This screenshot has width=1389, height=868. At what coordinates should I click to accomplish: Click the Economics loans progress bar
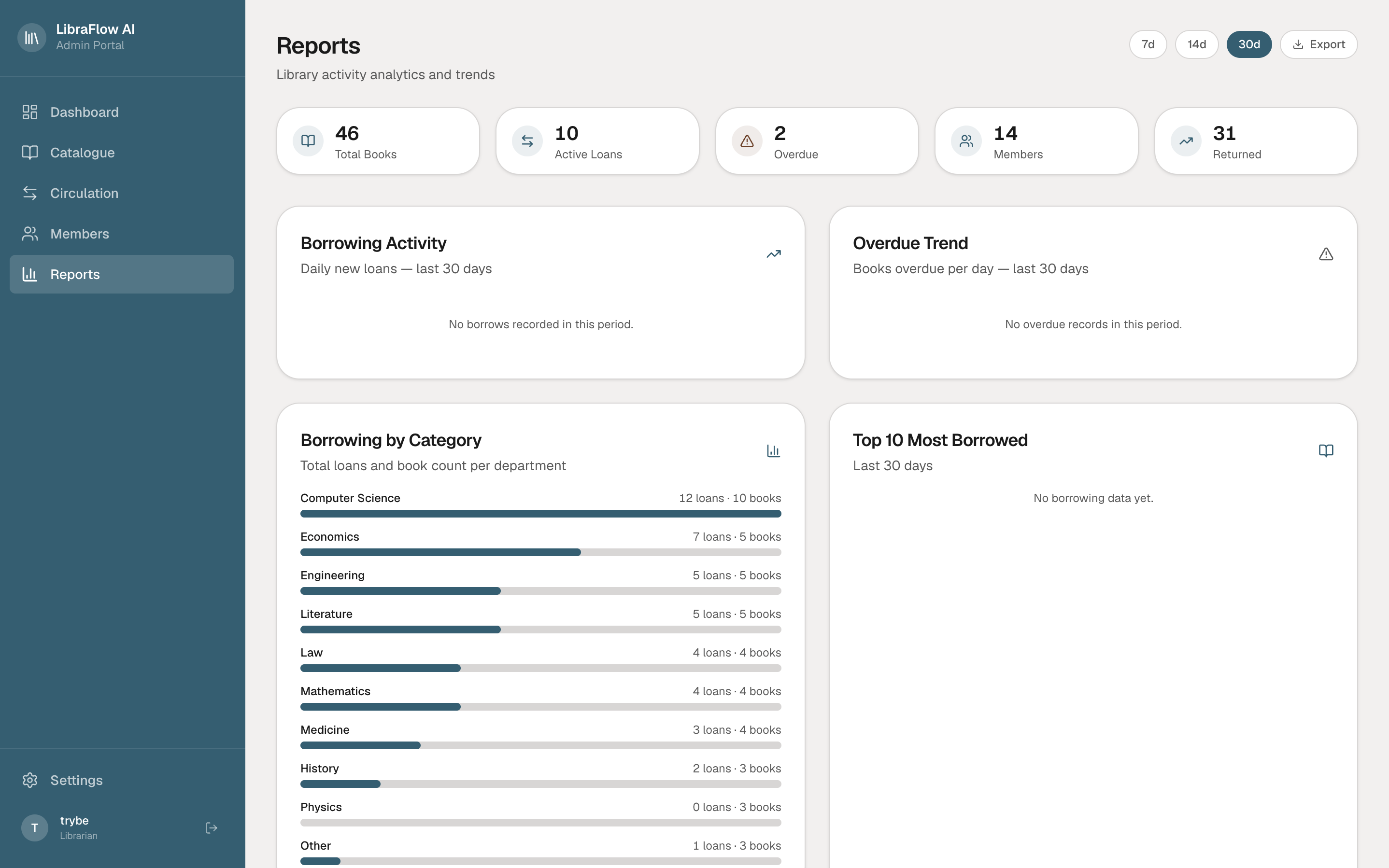coord(540,552)
